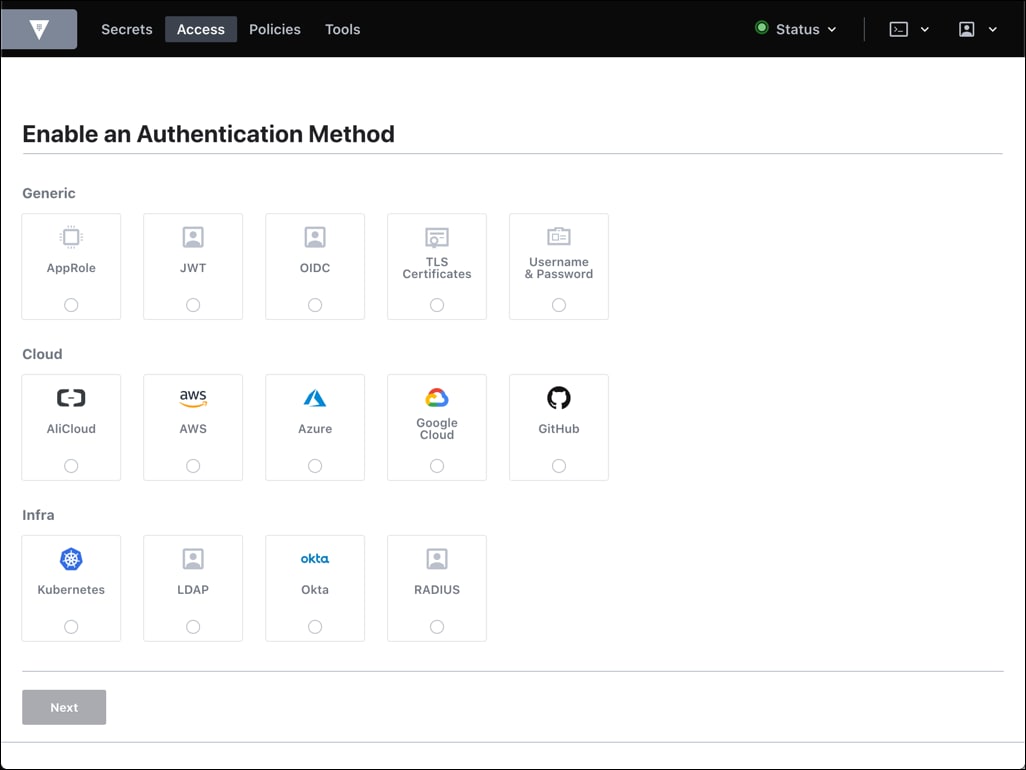
Task: Click the RADIUS user icon
Action: point(436,559)
